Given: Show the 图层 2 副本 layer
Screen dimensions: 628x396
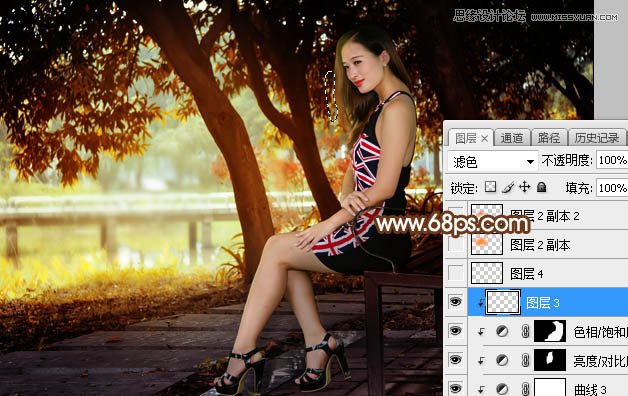Looking at the screenshot, I should pos(455,245).
